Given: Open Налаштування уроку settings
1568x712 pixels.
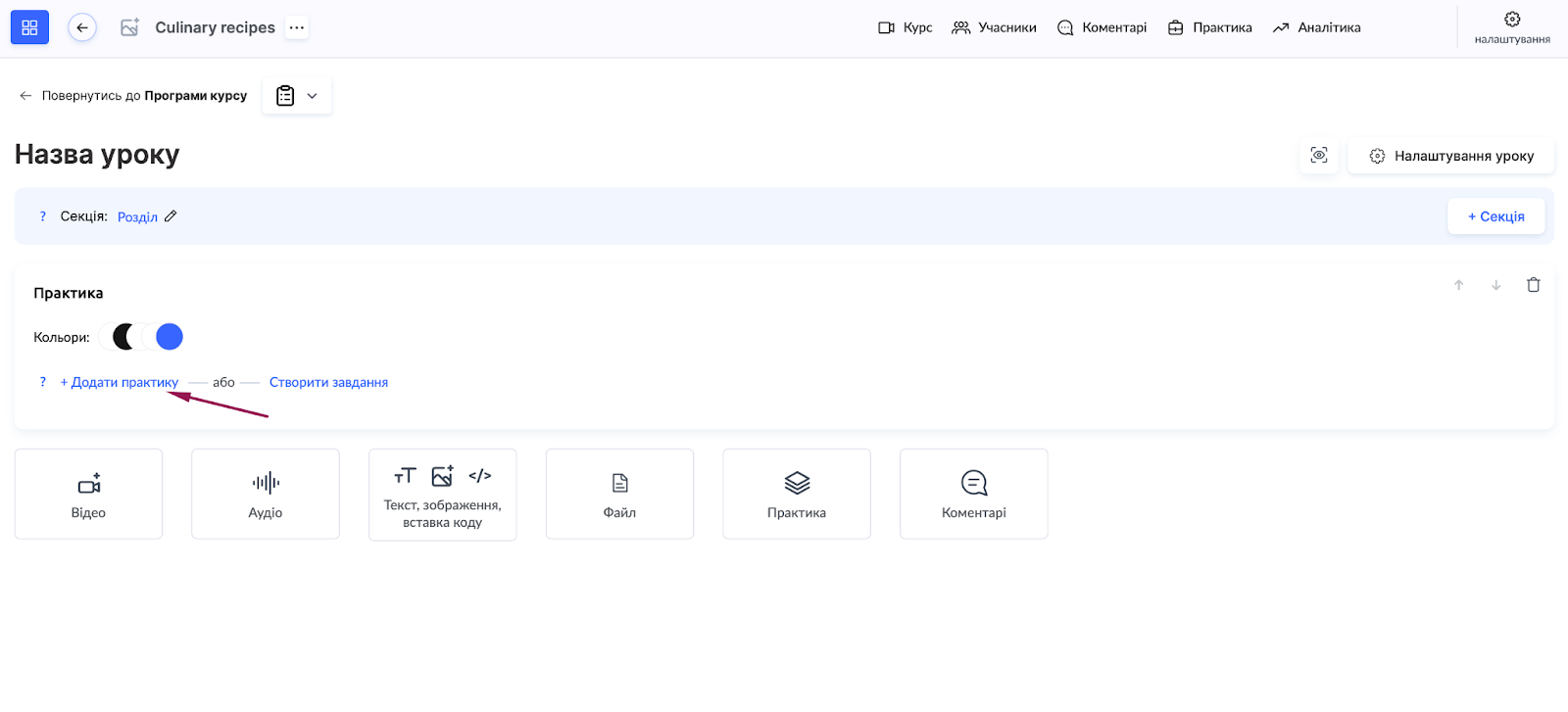Looking at the screenshot, I should click(1451, 156).
